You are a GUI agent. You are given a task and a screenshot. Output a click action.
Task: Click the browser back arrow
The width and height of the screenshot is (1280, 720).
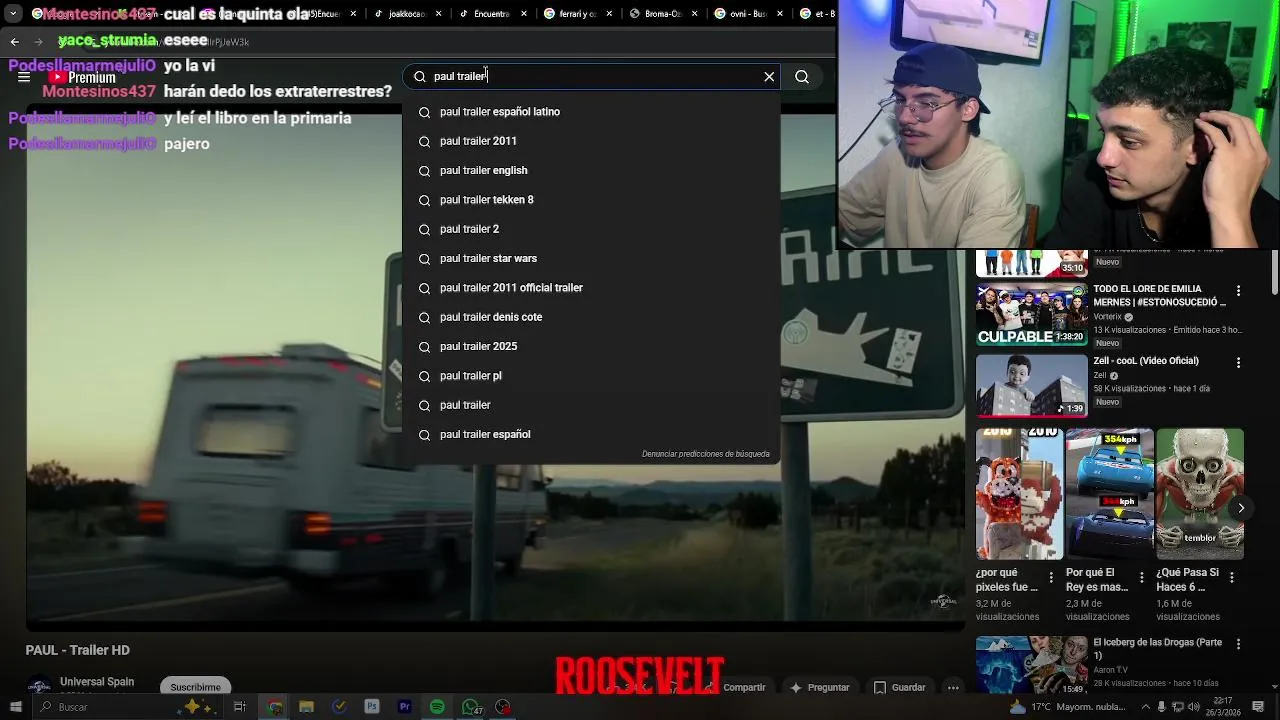coord(14,41)
